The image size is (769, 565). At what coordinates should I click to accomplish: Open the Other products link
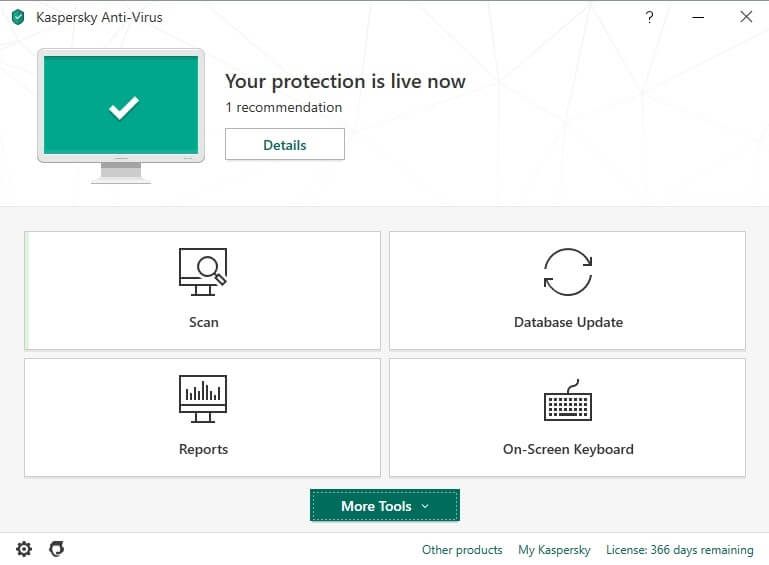point(462,550)
